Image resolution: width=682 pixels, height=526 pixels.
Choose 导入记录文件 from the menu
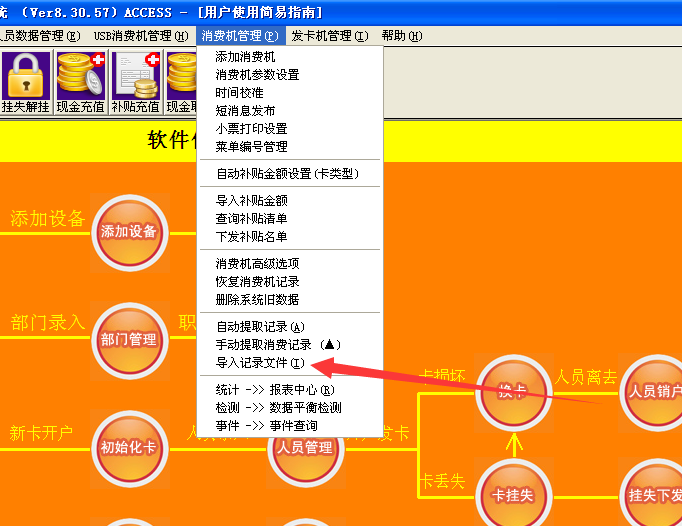coord(260,363)
